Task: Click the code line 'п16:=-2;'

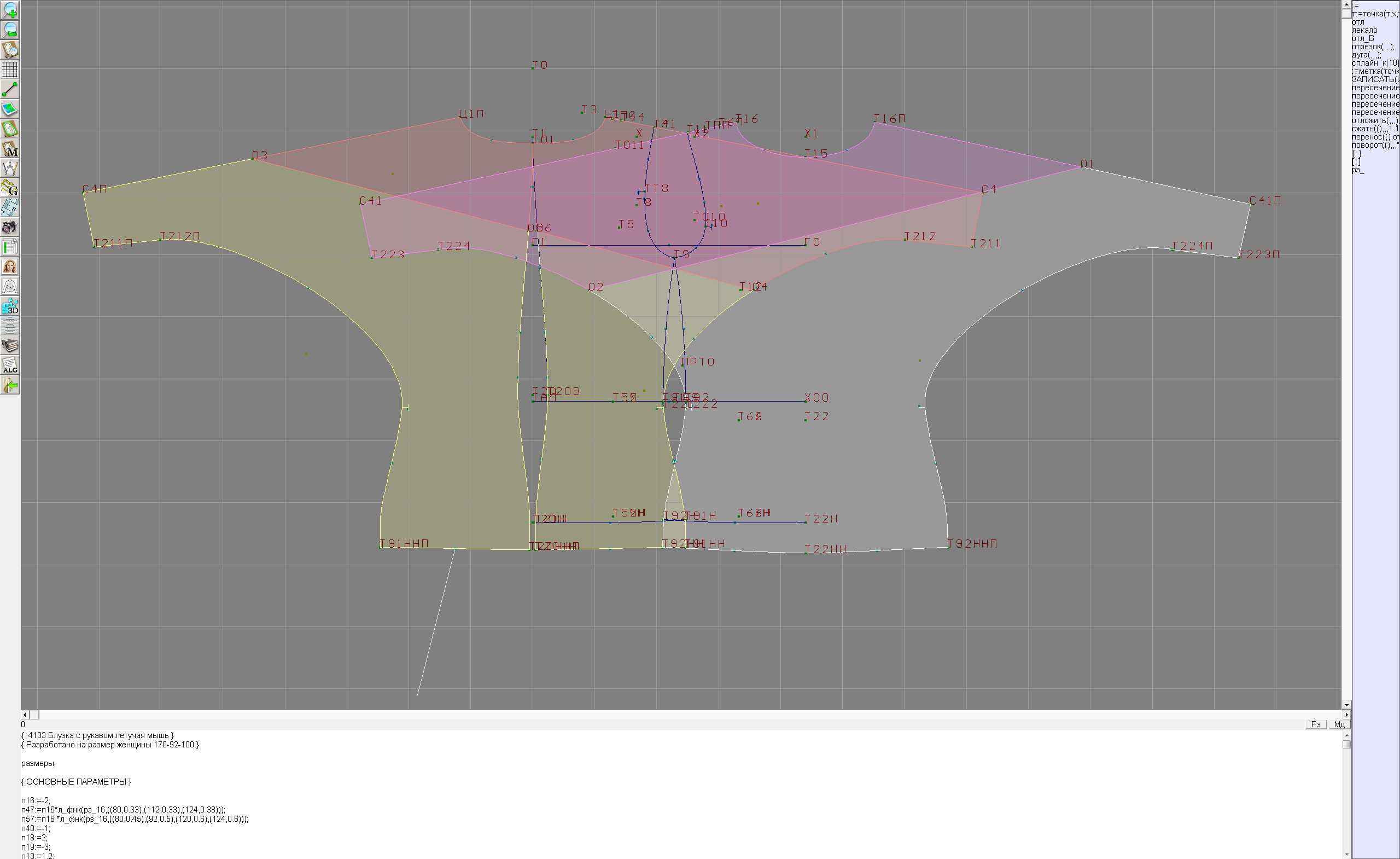Action: tap(36, 800)
